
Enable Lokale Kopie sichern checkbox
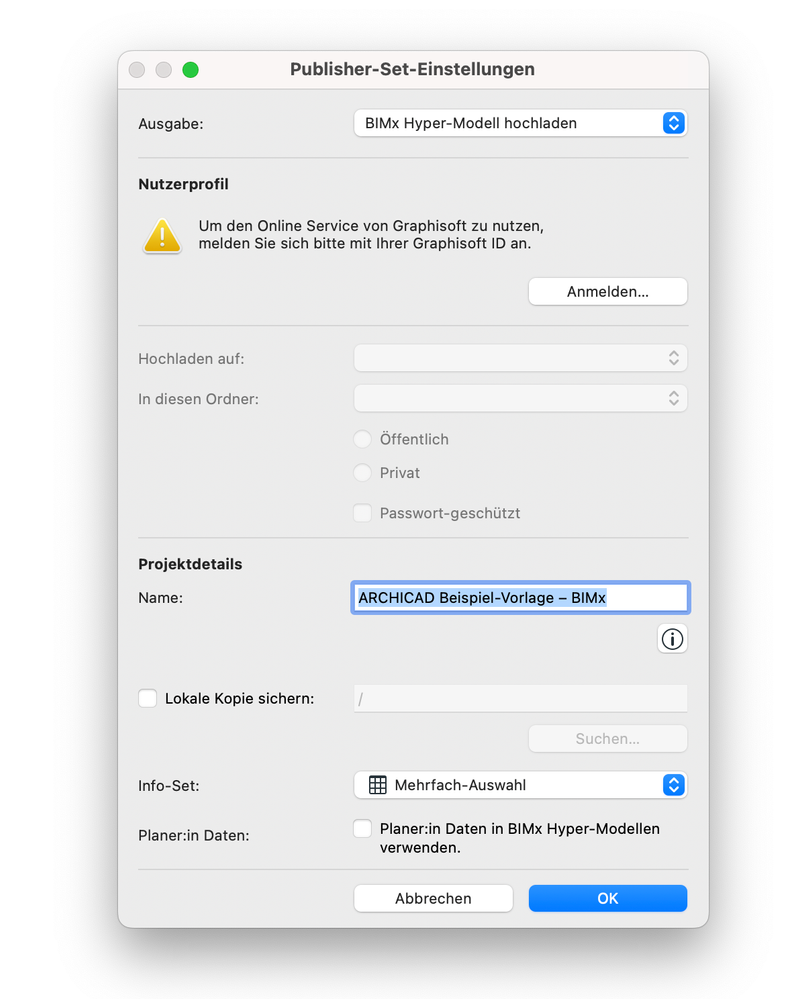(x=148, y=698)
